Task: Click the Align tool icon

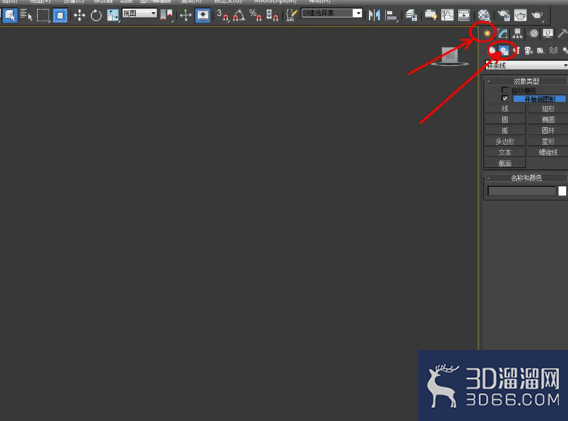Action: (x=391, y=15)
